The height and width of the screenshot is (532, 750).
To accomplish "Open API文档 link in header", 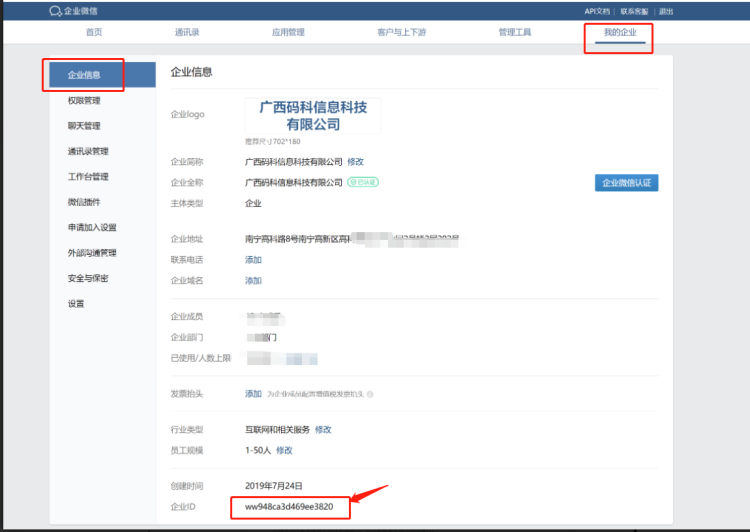I will click(597, 11).
